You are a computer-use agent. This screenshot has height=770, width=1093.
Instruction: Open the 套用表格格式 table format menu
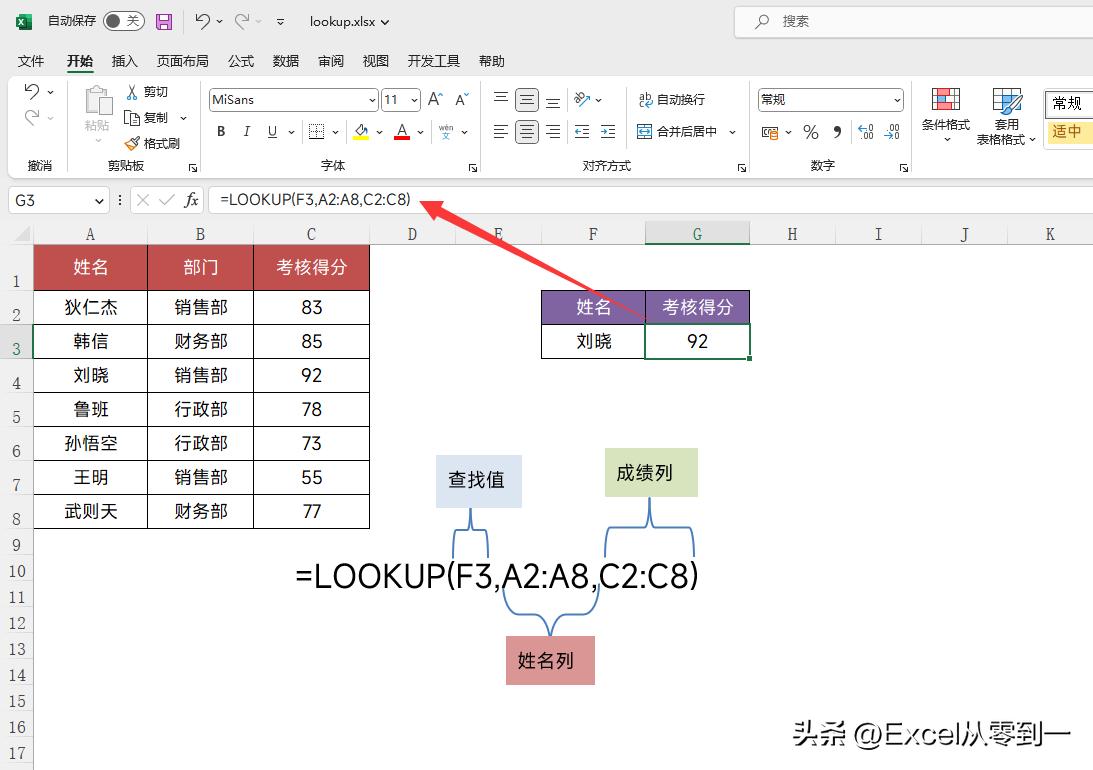(1006, 116)
